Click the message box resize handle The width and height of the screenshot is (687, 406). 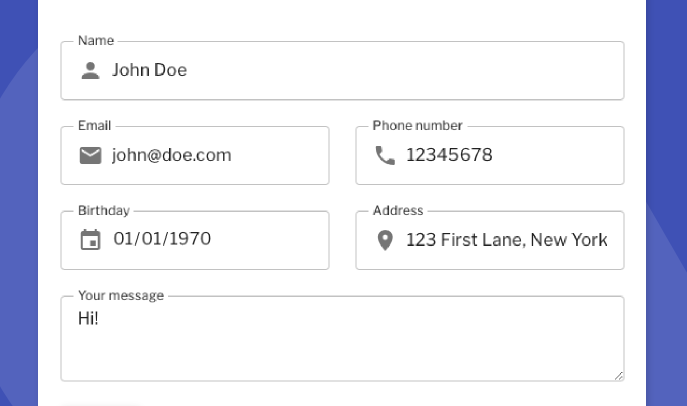click(x=619, y=376)
